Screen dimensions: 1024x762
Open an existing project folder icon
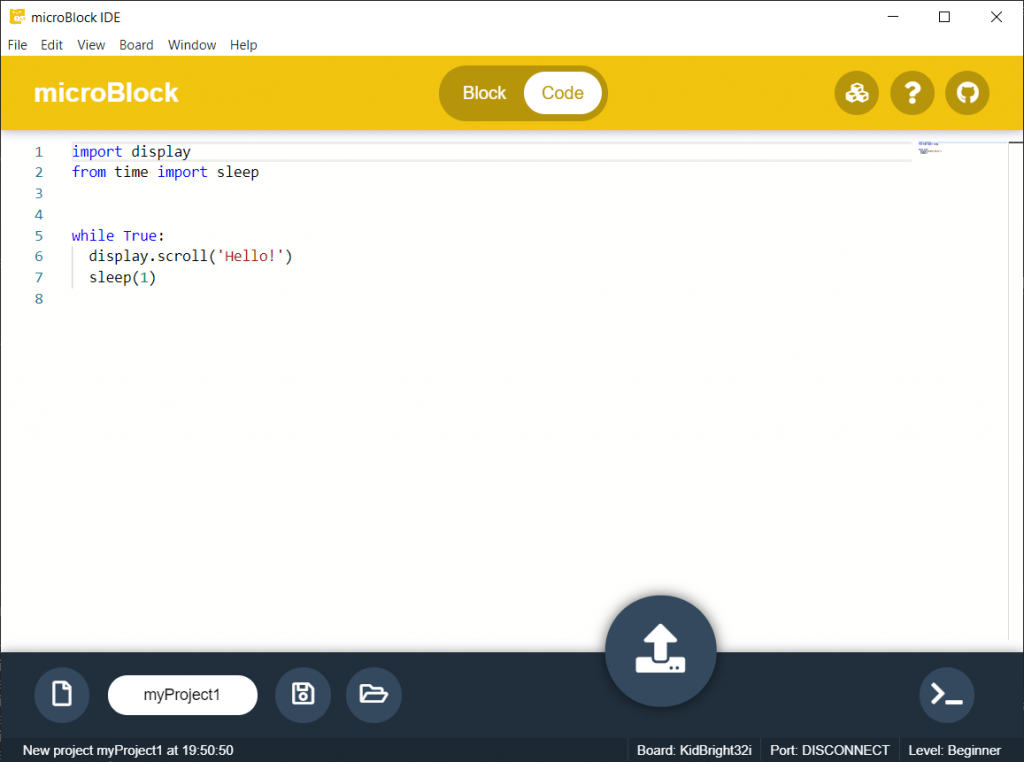click(374, 694)
